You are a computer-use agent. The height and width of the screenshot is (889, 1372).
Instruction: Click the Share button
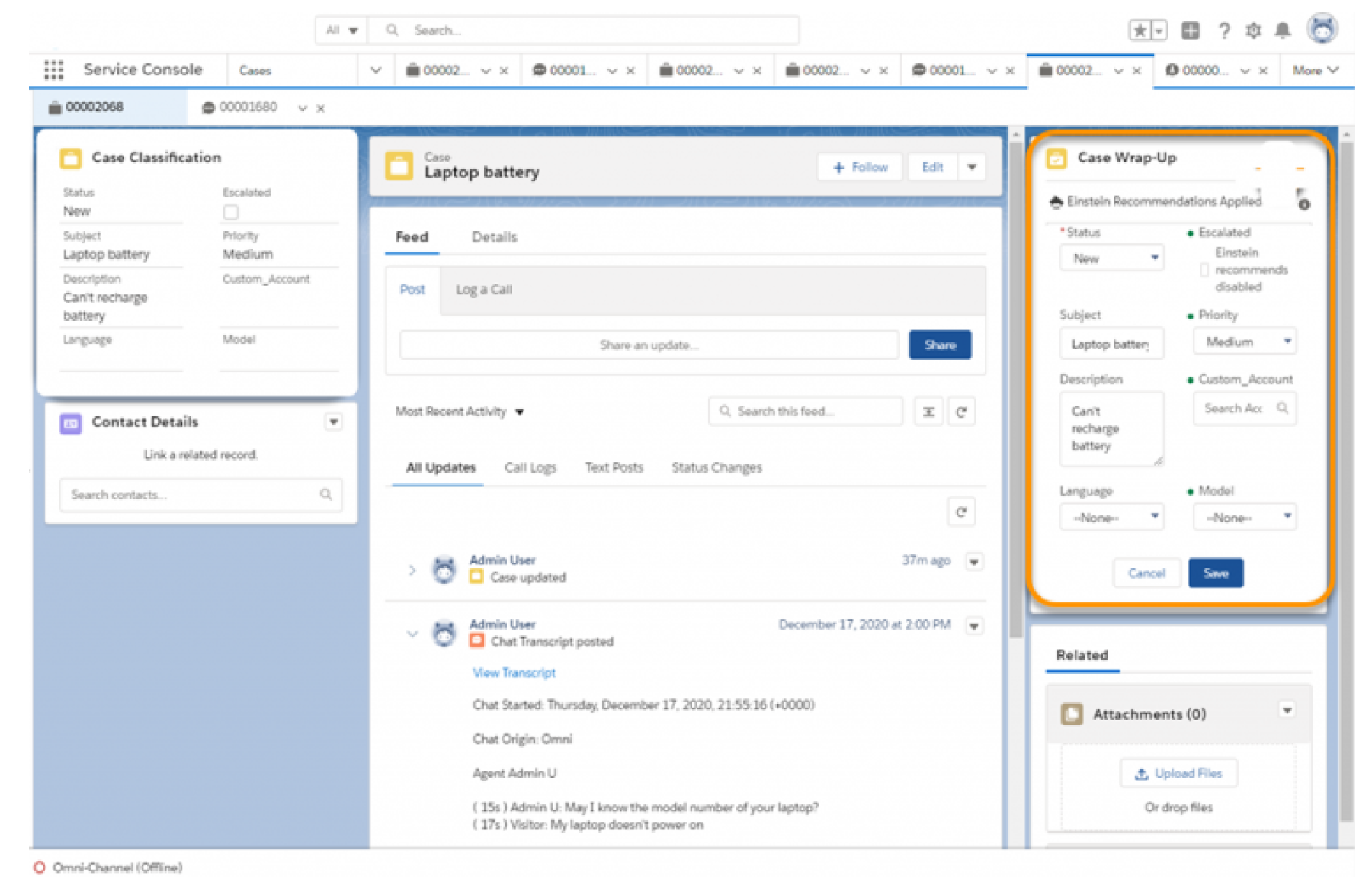point(940,345)
